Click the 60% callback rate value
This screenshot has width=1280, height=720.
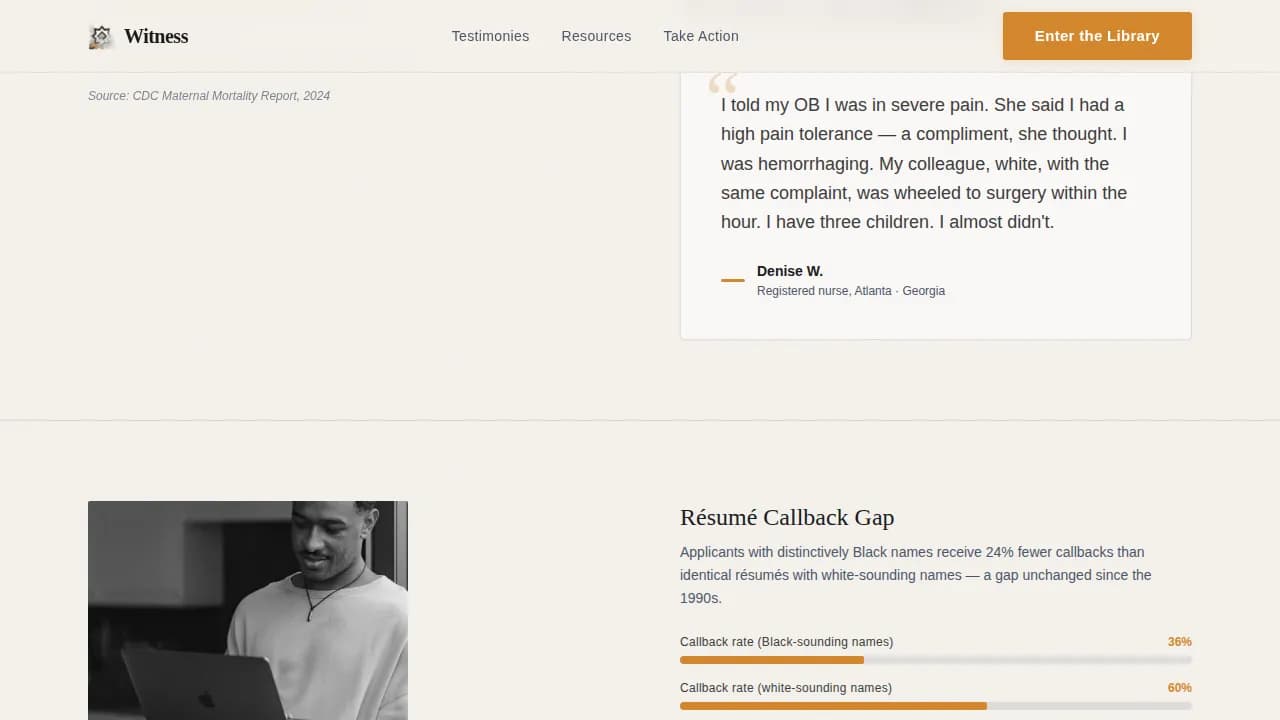coord(1180,688)
